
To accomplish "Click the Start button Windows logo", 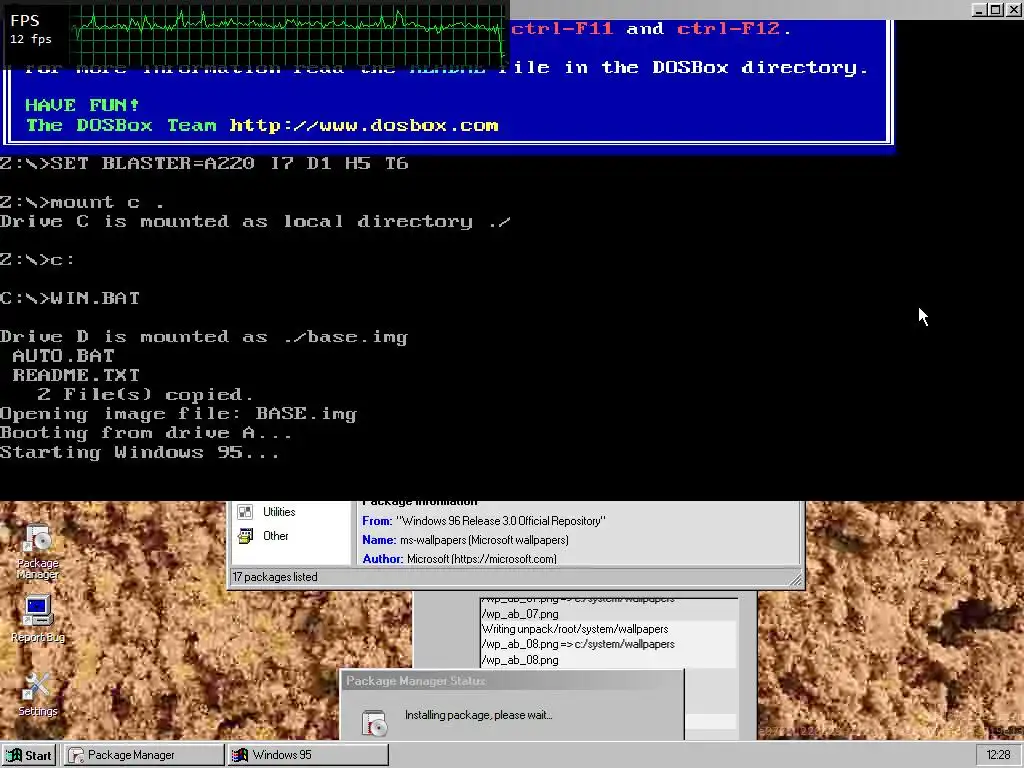I will click(14, 755).
